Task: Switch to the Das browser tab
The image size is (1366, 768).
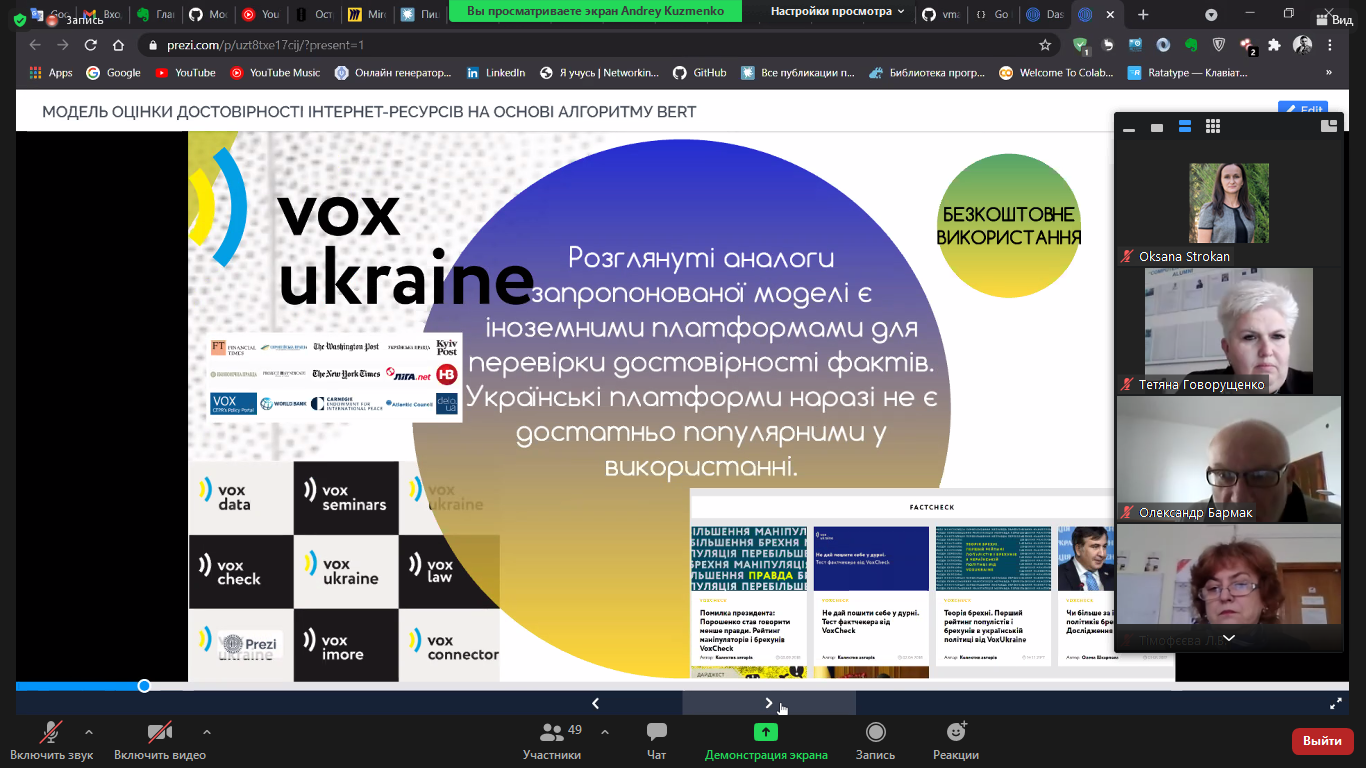Action: (x=1045, y=15)
